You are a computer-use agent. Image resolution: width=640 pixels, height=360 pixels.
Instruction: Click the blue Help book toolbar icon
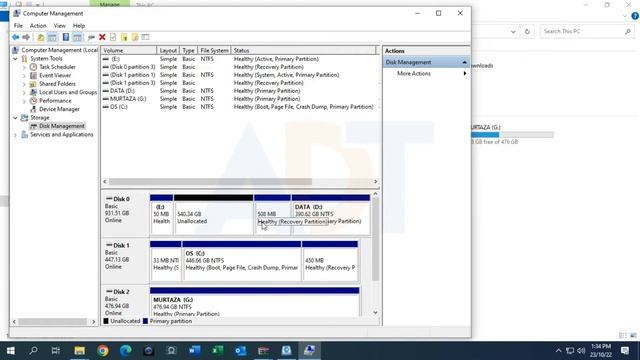pos(66,37)
